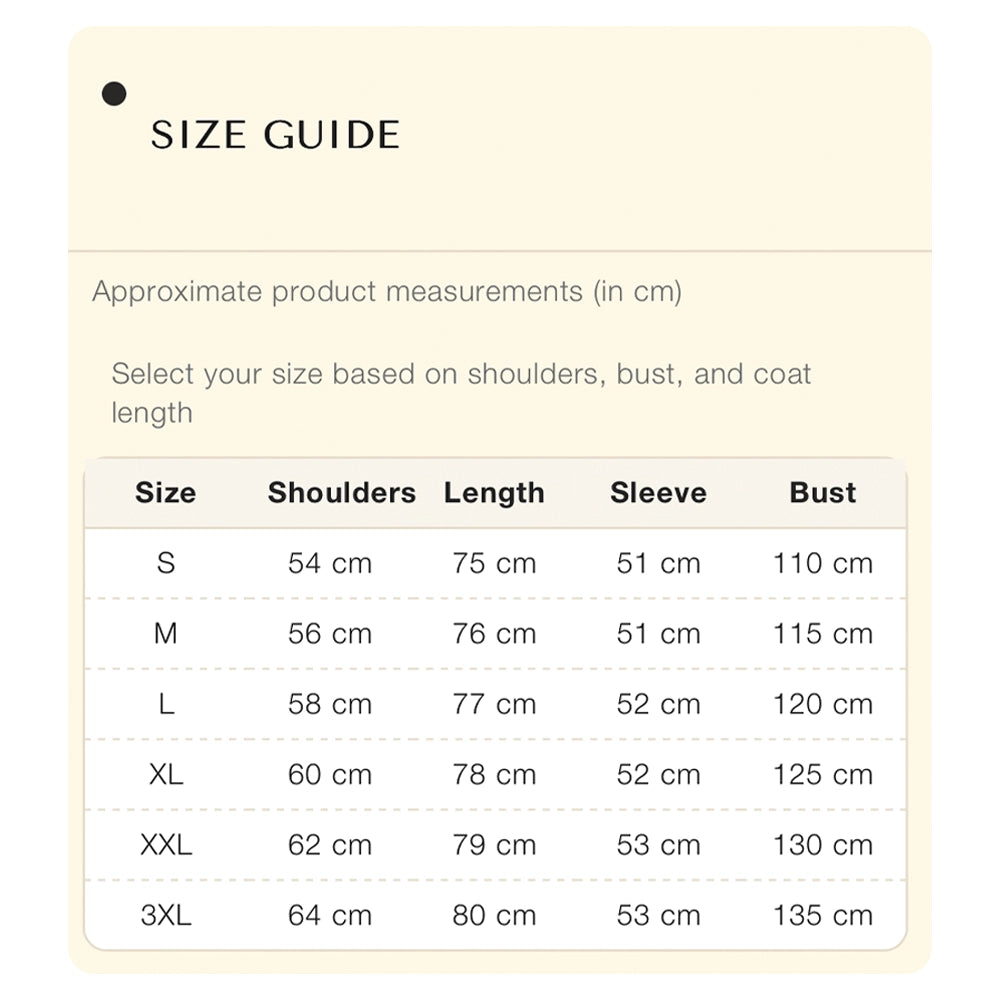Click the 110 cm bust value
Image resolution: width=1000 pixels, height=1000 pixels.
822,563
